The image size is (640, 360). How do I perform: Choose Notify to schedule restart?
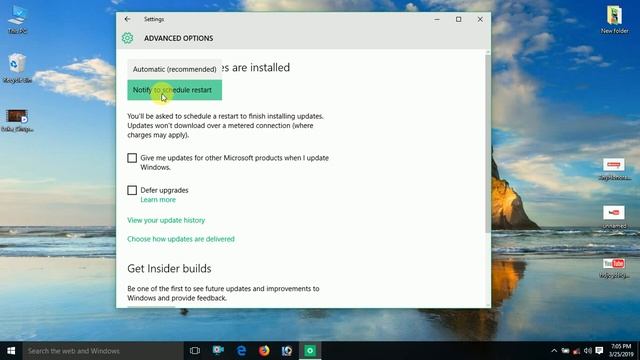tap(175, 90)
